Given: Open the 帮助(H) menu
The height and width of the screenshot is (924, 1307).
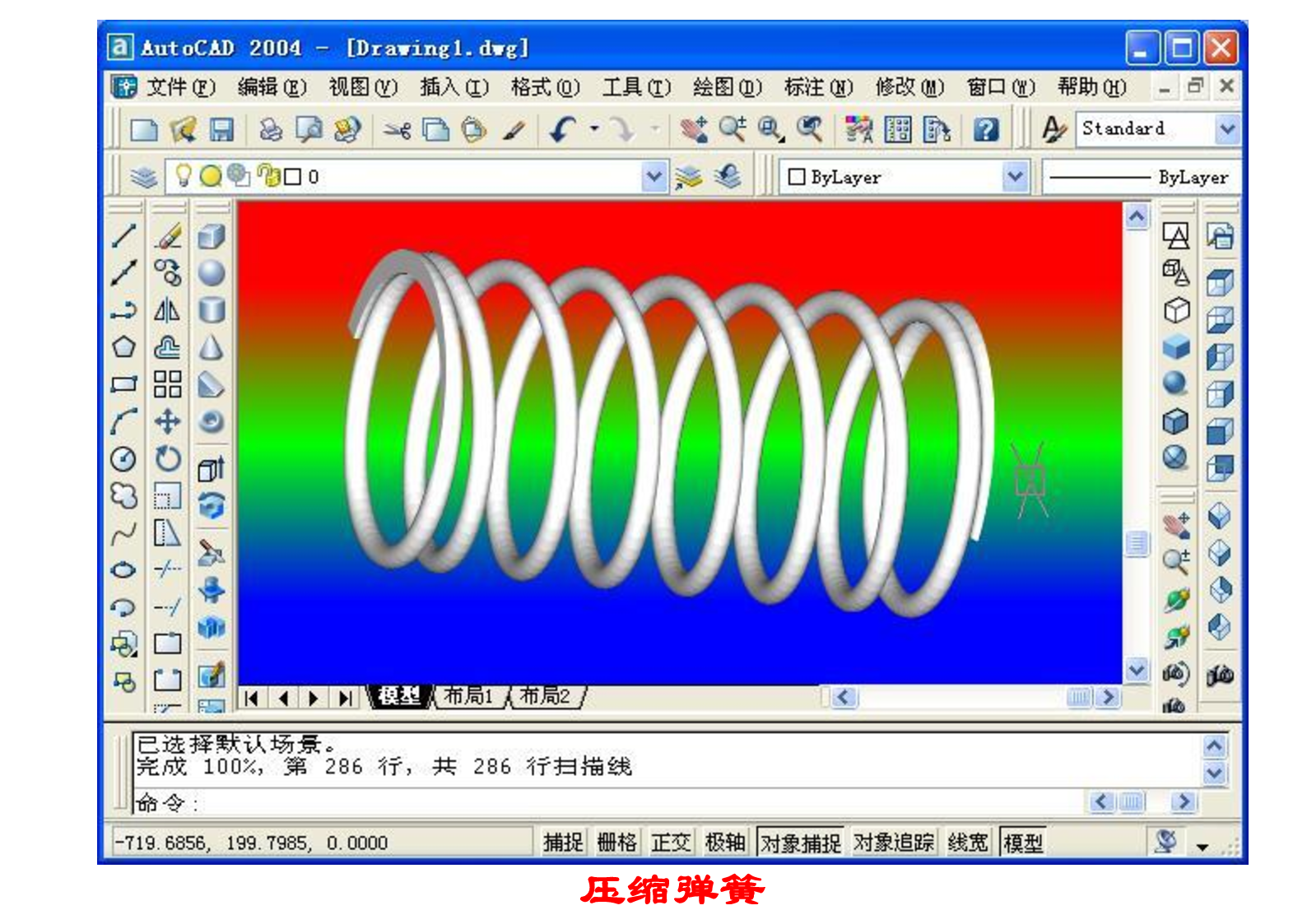Looking at the screenshot, I should coord(1092,86).
